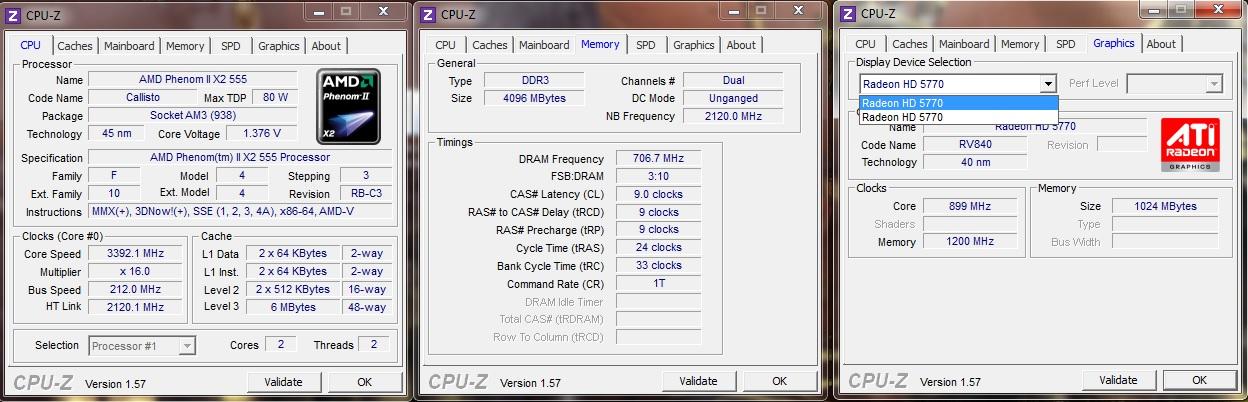Select the Graphics tab in the right window
1248x402 pixels.
(1114, 43)
